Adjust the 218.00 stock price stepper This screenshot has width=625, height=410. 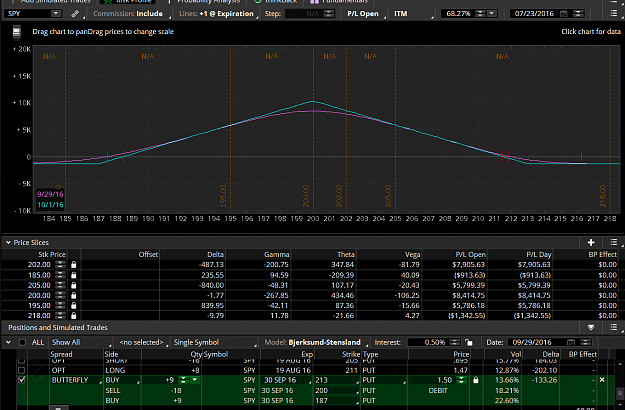(x=60, y=316)
